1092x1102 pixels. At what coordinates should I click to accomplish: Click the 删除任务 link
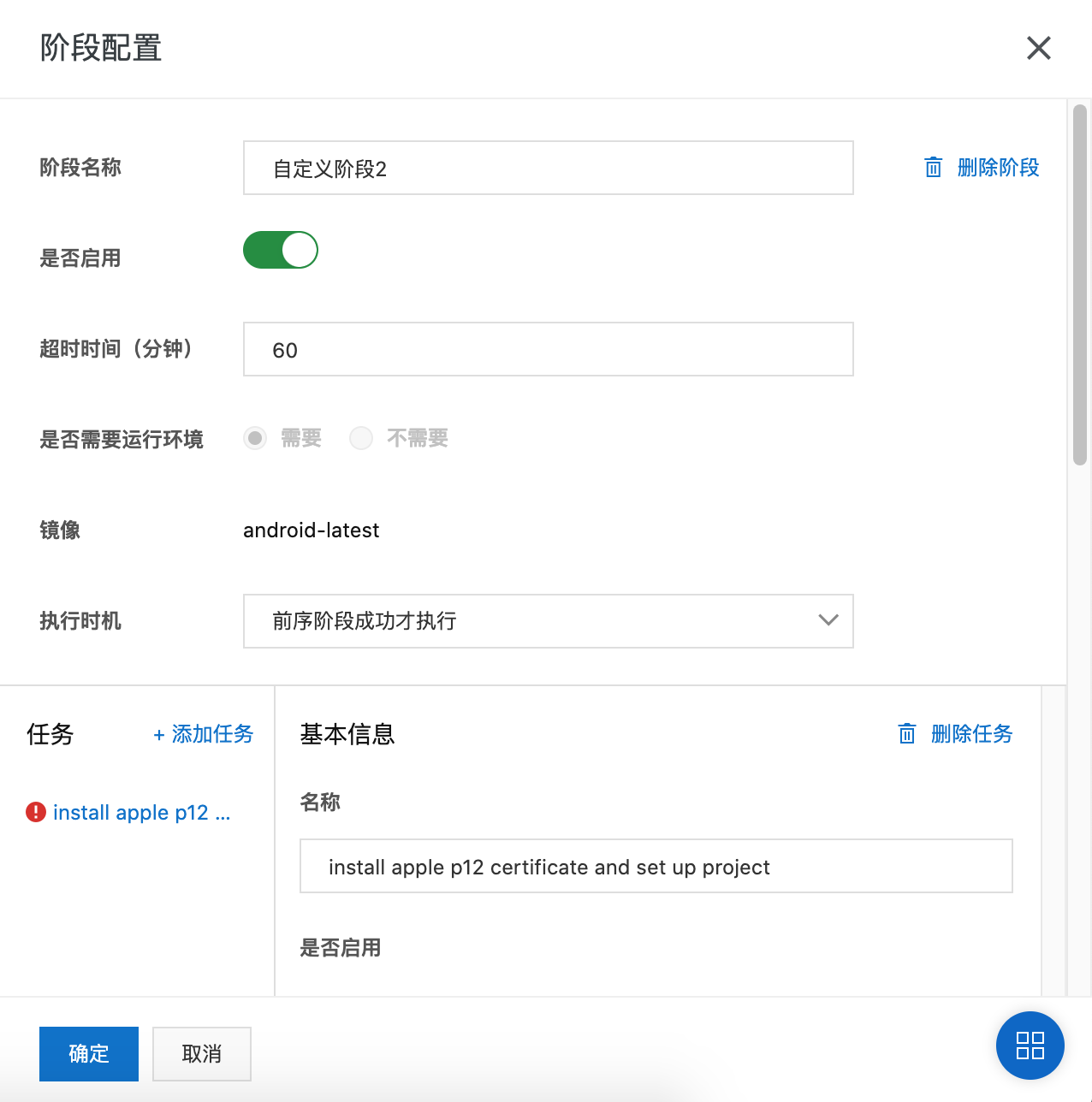[971, 733]
